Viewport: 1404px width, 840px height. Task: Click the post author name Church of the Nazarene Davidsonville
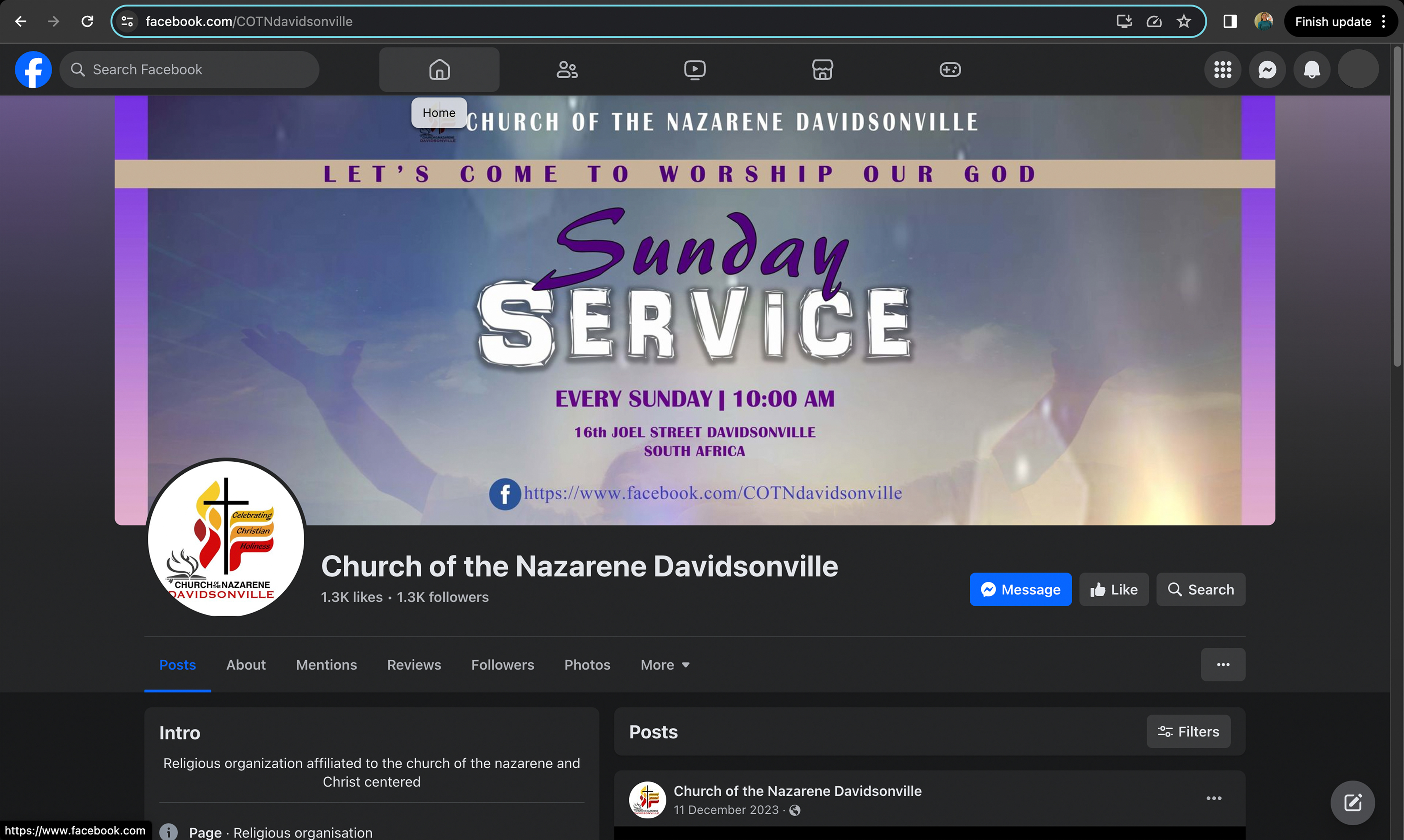[x=797, y=791]
